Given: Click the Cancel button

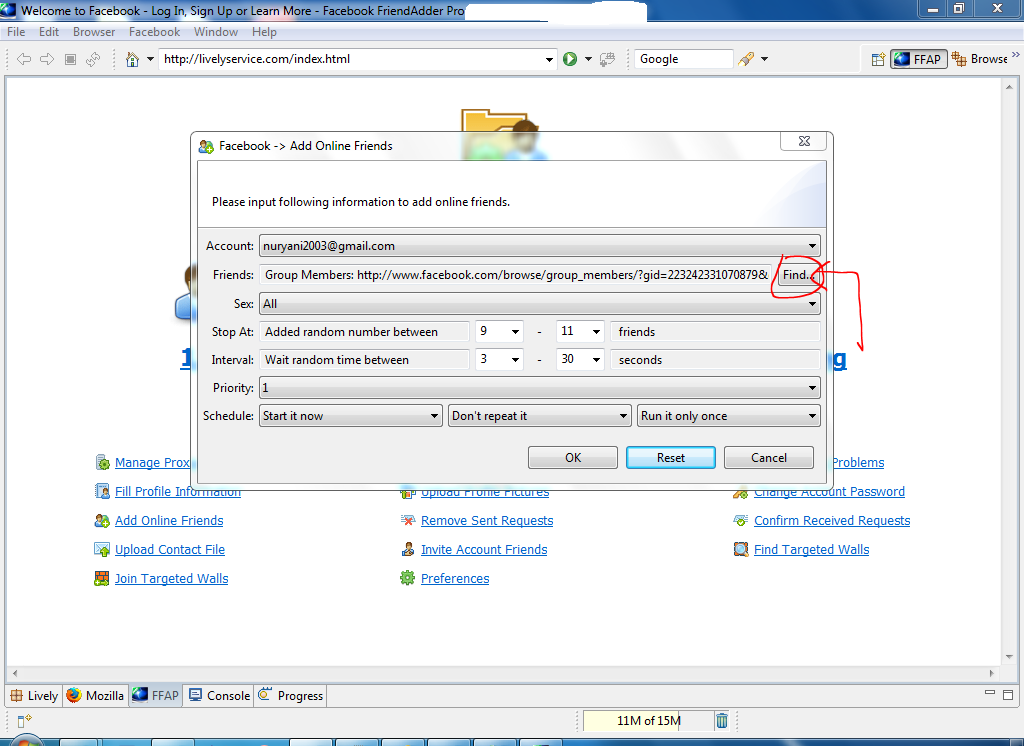Looking at the screenshot, I should click(769, 458).
